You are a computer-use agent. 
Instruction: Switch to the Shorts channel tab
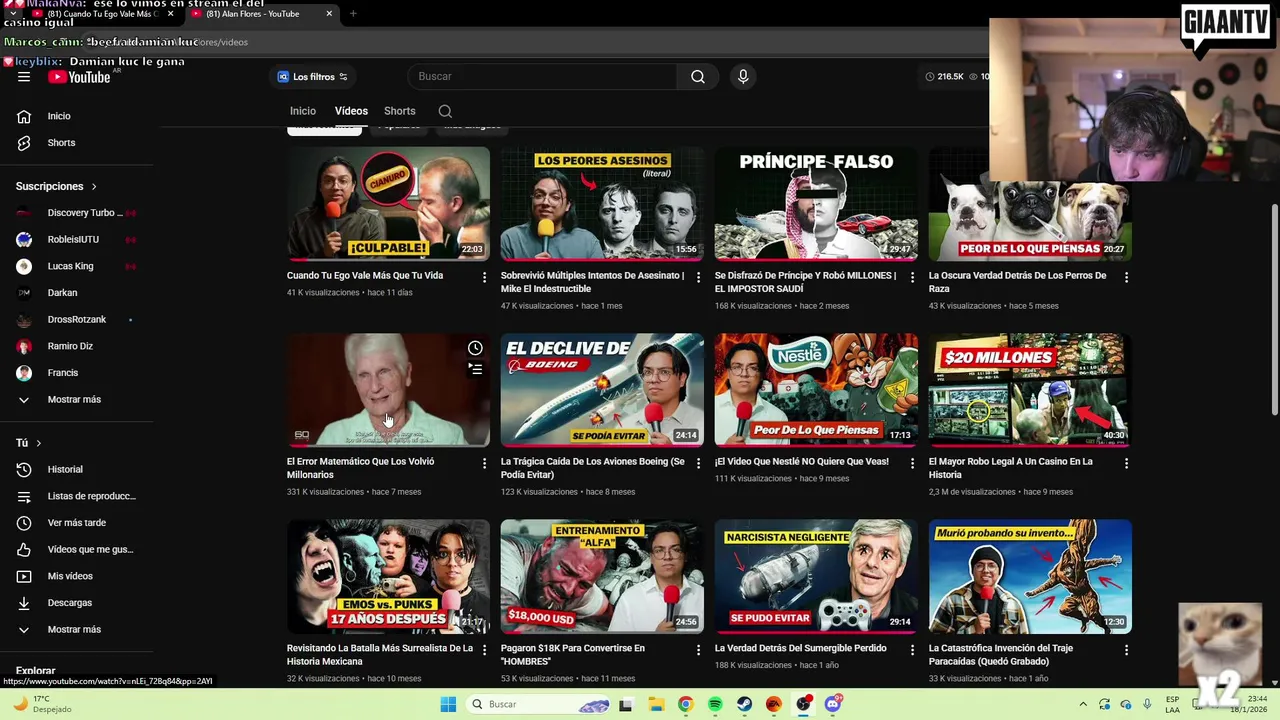[x=400, y=111]
